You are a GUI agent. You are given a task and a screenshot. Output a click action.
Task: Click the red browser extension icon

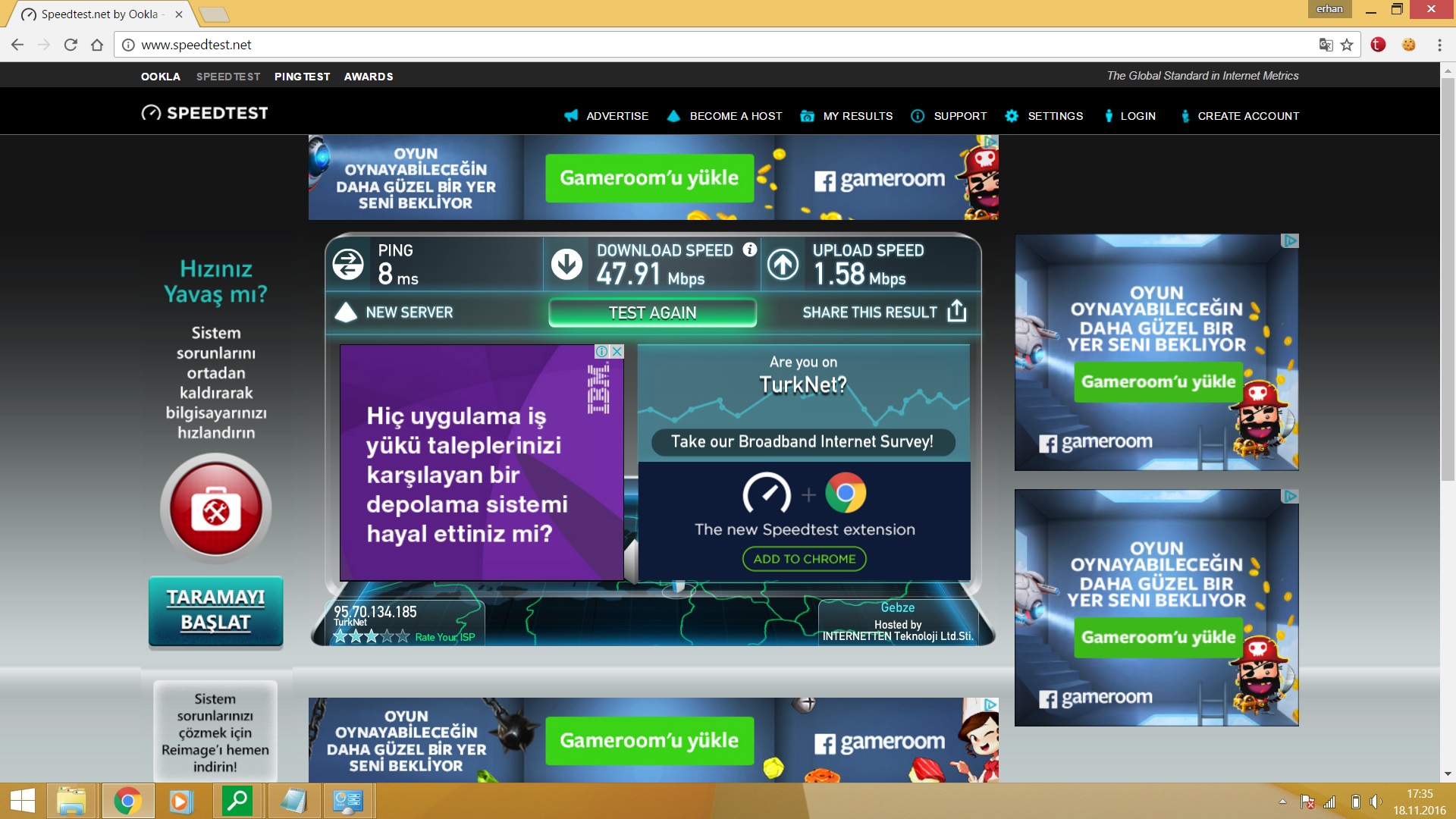1379,45
